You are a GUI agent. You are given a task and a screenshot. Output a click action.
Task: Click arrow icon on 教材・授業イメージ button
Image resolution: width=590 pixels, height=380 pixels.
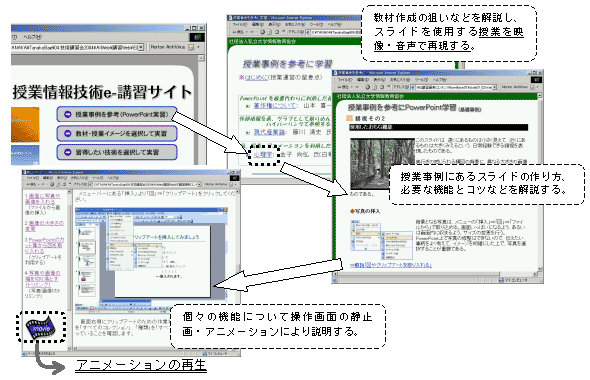68,133
